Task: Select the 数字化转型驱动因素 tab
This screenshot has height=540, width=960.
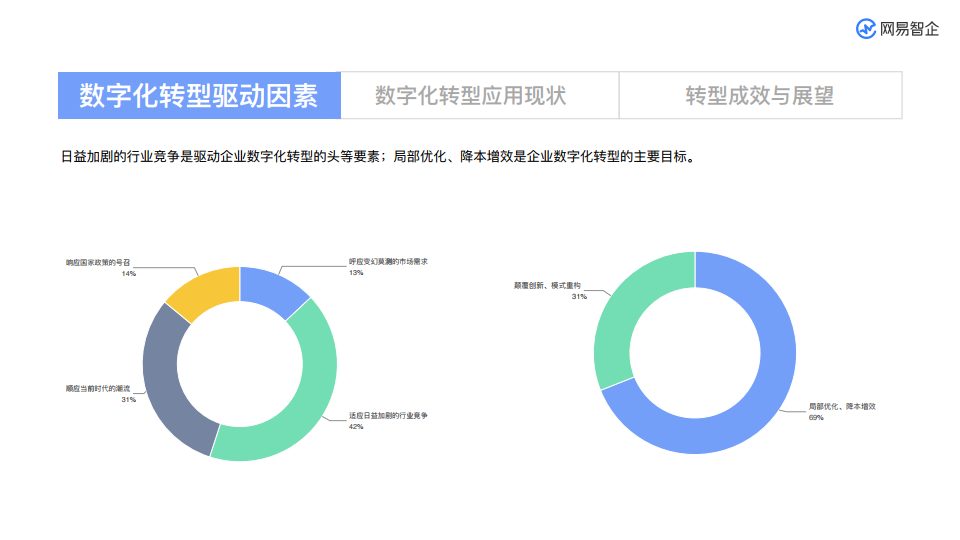Action: [x=200, y=96]
